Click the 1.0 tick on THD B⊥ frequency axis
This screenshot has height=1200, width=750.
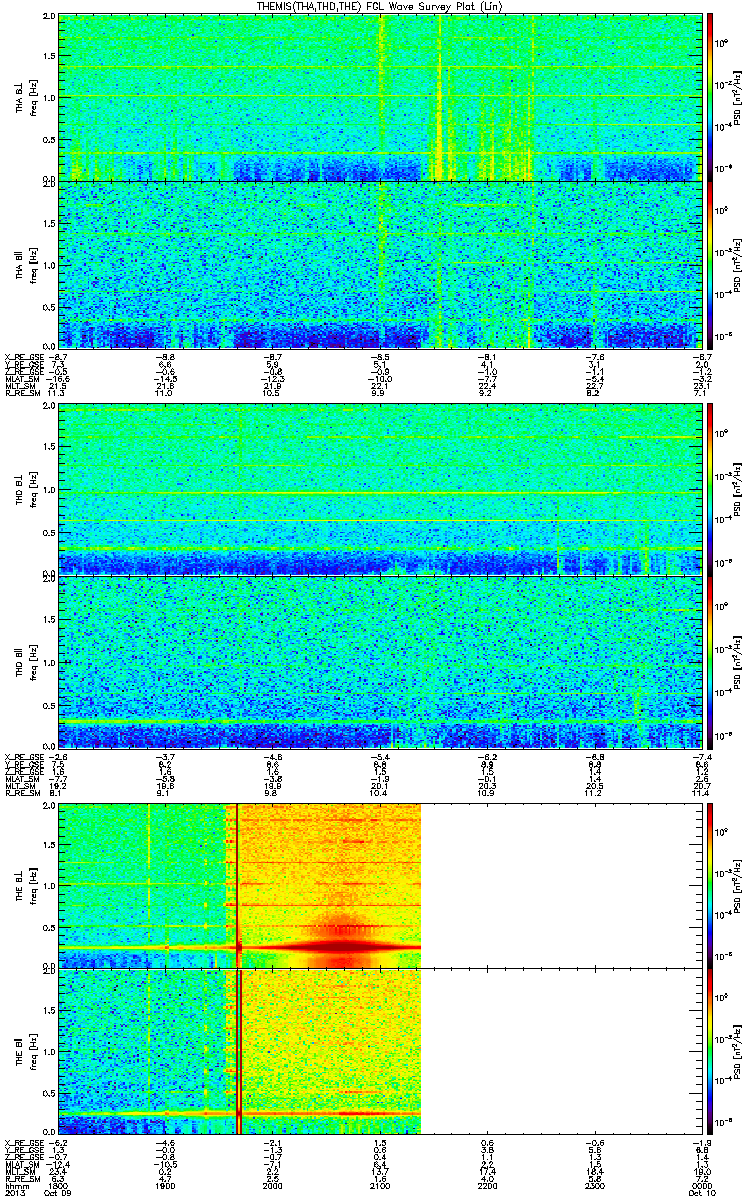pyautogui.click(x=49, y=488)
